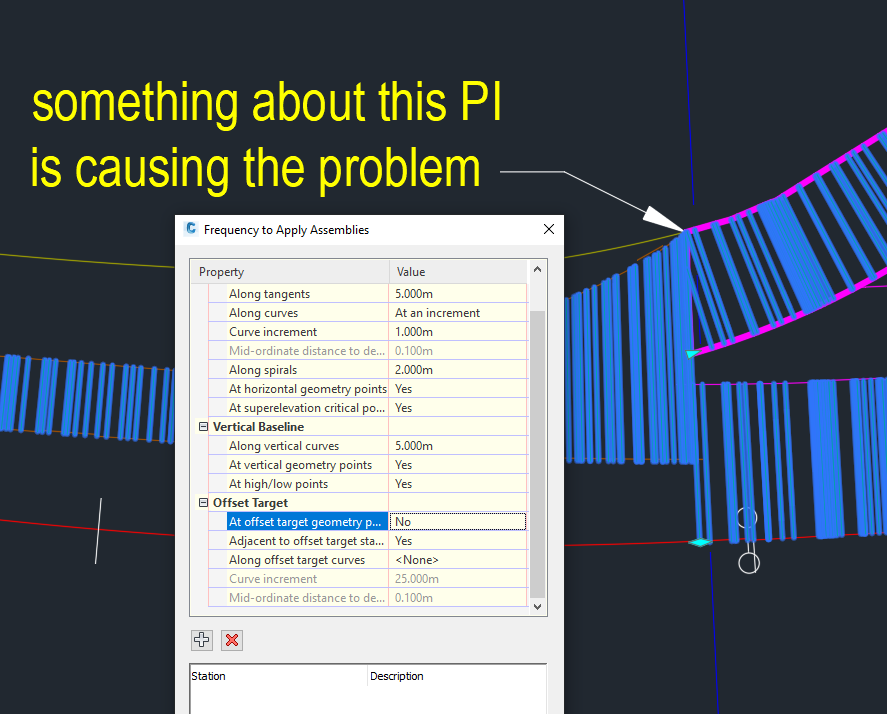Select At high/low points label

point(278,484)
